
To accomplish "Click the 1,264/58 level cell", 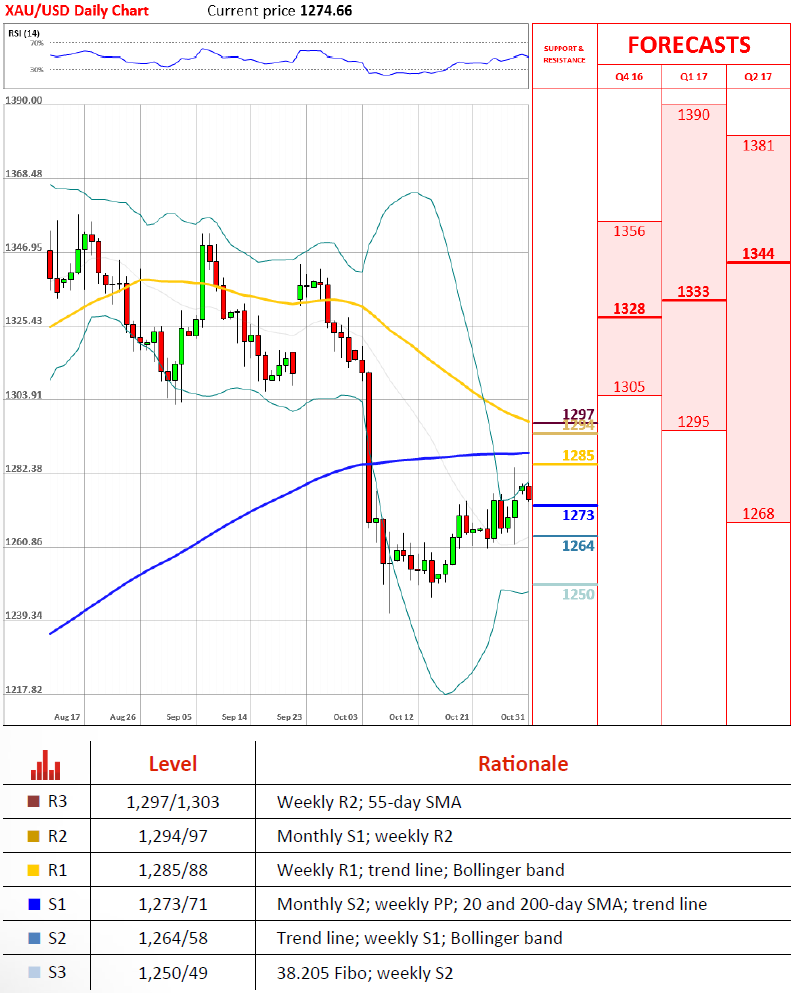I will 173,939.
